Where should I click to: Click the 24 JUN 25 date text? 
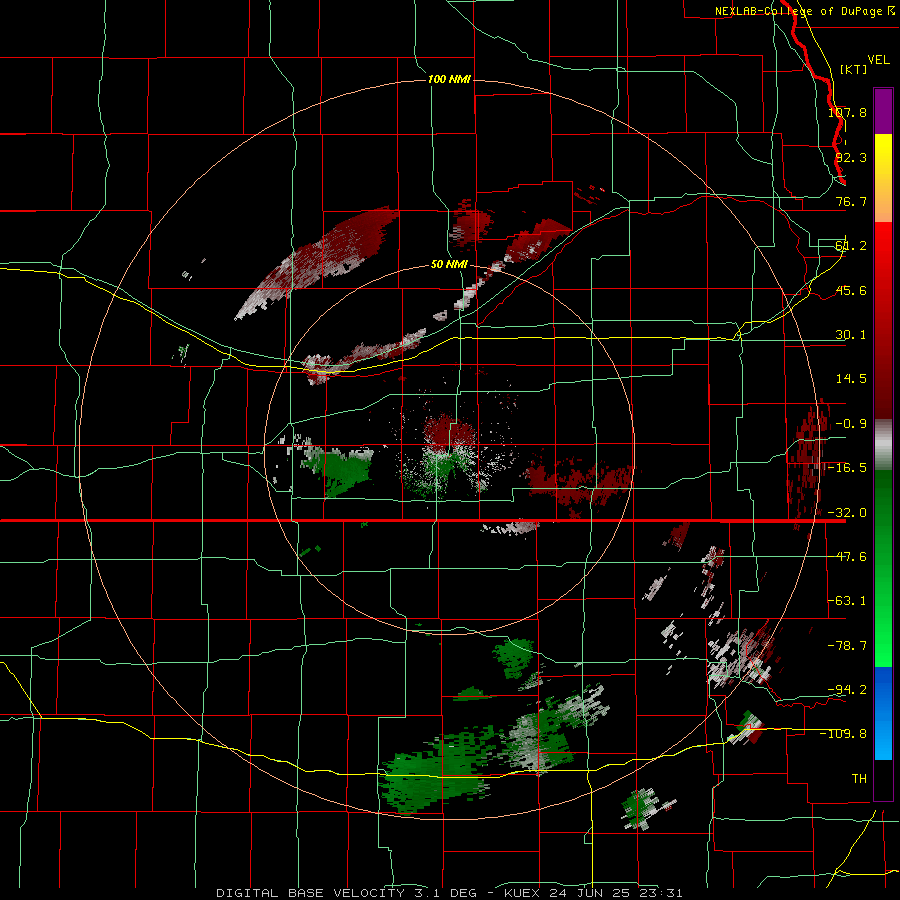click(x=590, y=893)
